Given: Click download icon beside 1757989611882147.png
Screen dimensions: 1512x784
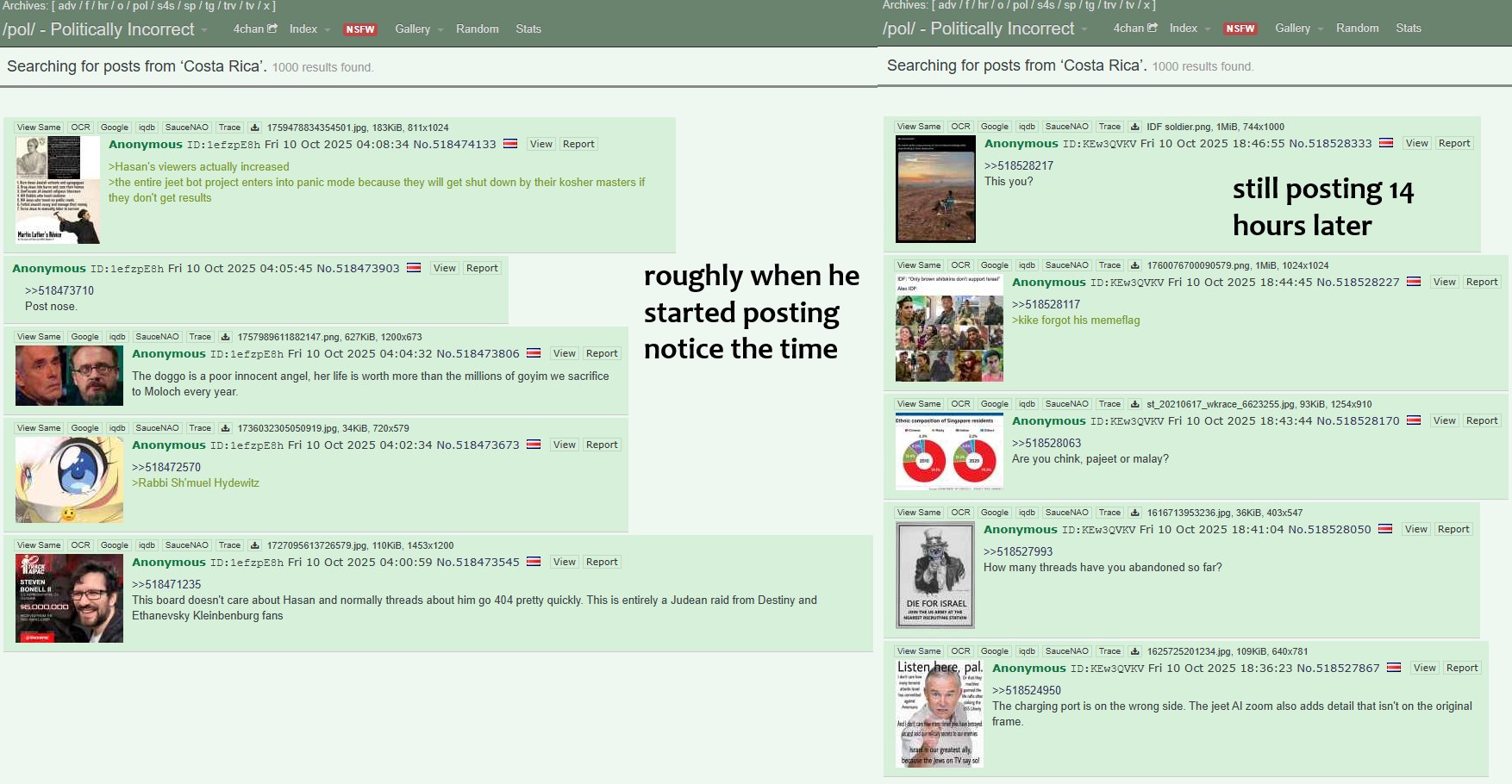Looking at the screenshot, I should coord(225,337).
